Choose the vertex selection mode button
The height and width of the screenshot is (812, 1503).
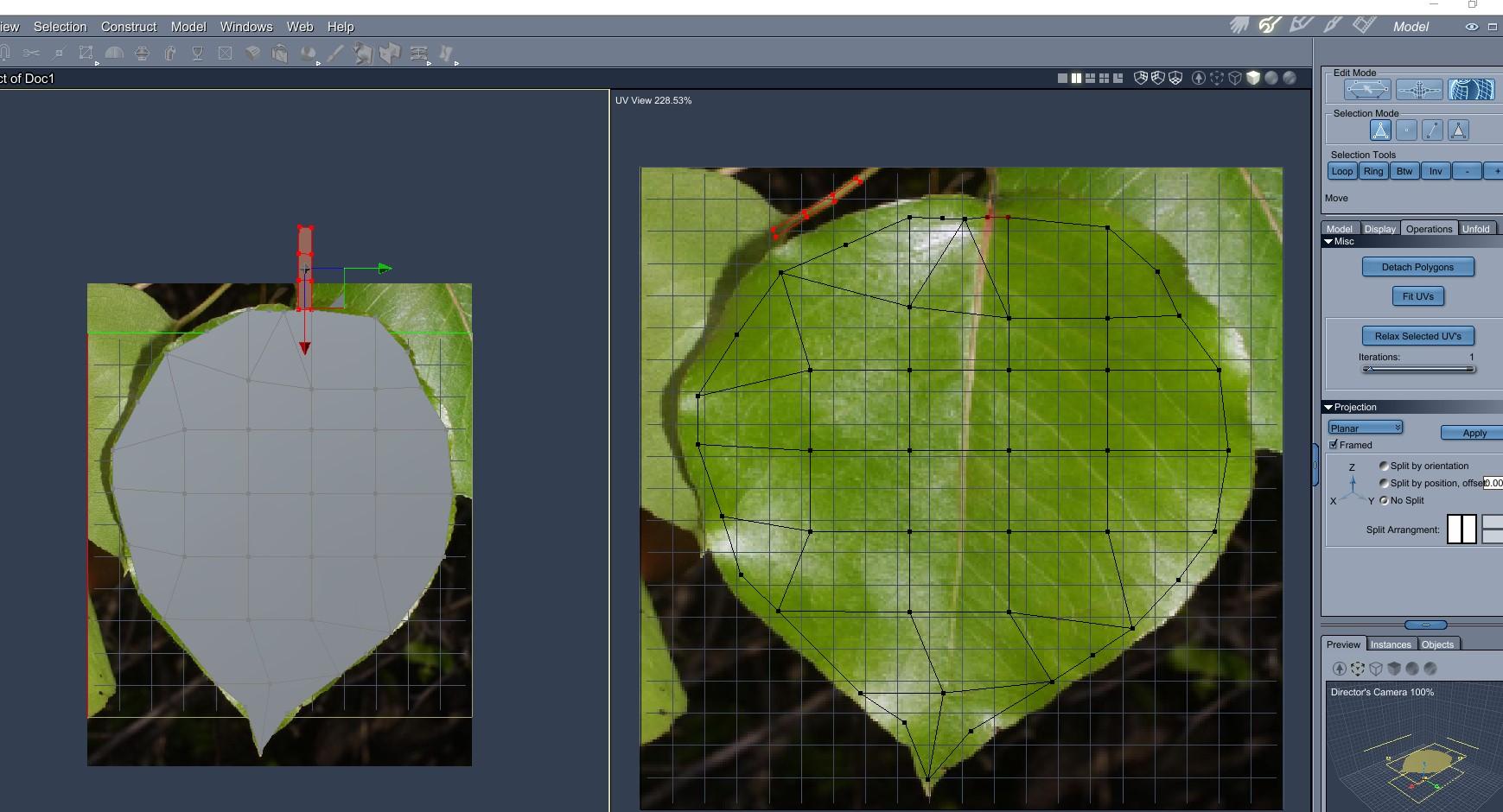(x=1406, y=130)
